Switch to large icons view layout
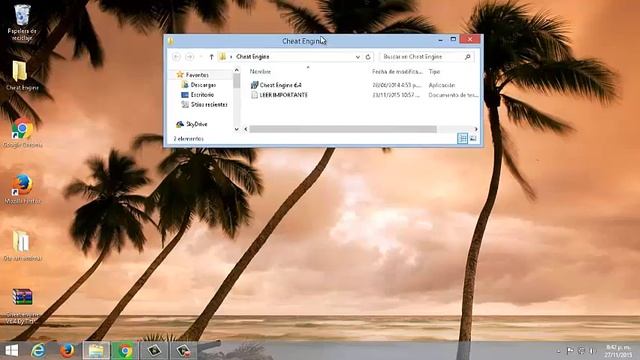The image size is (640, 360). (473, 138)
